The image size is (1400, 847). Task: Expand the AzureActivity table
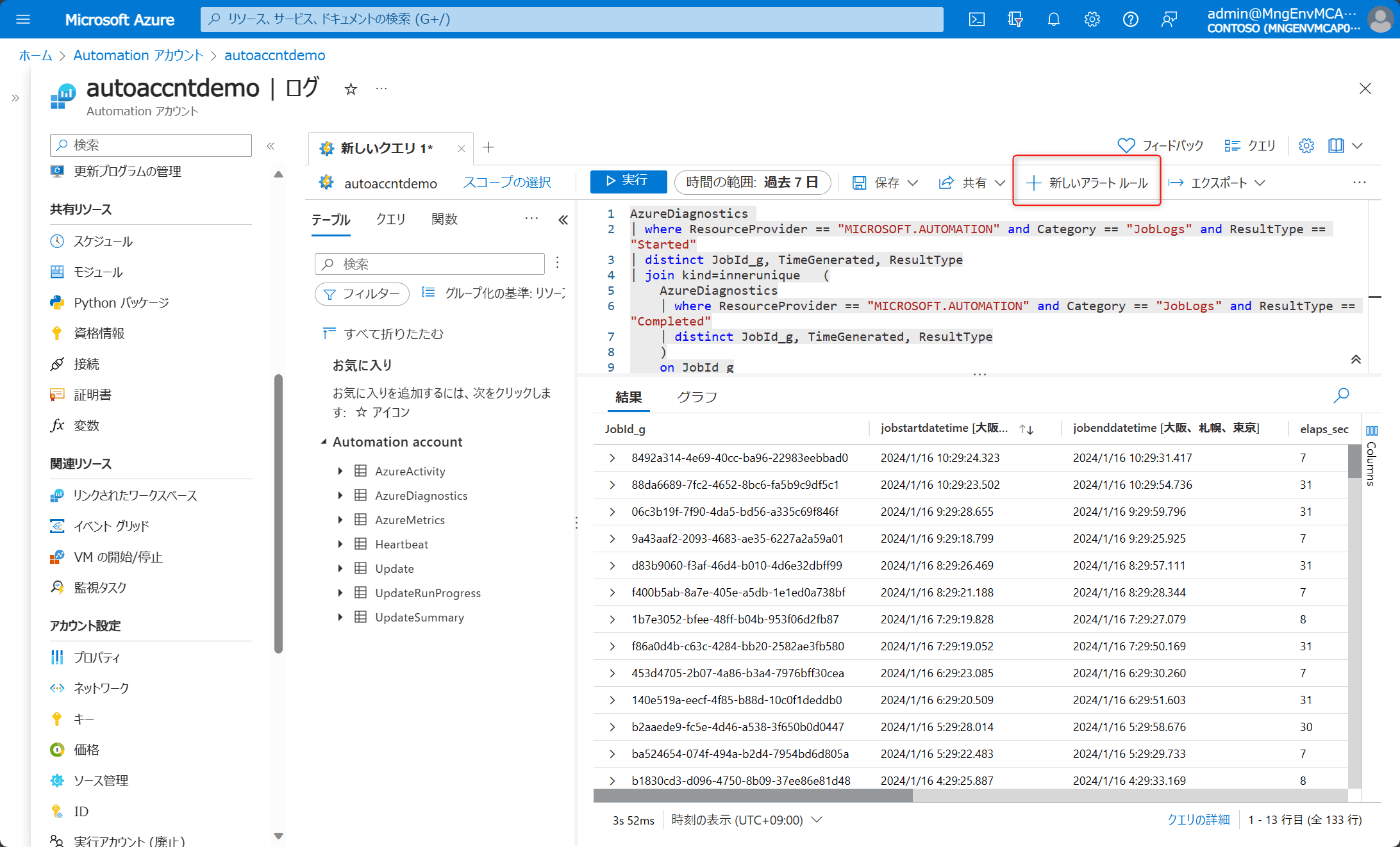coord(341,471)
